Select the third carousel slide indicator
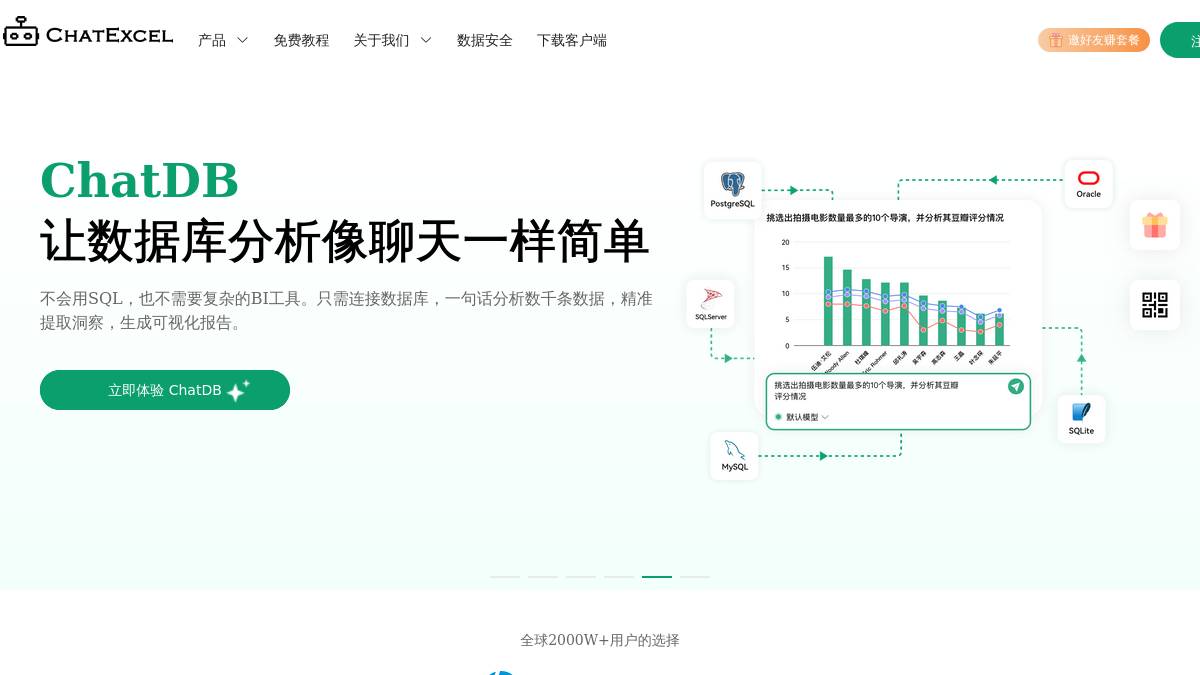Image resolution: width=1200 pixels, height=675 pixels. coord(581,577)
